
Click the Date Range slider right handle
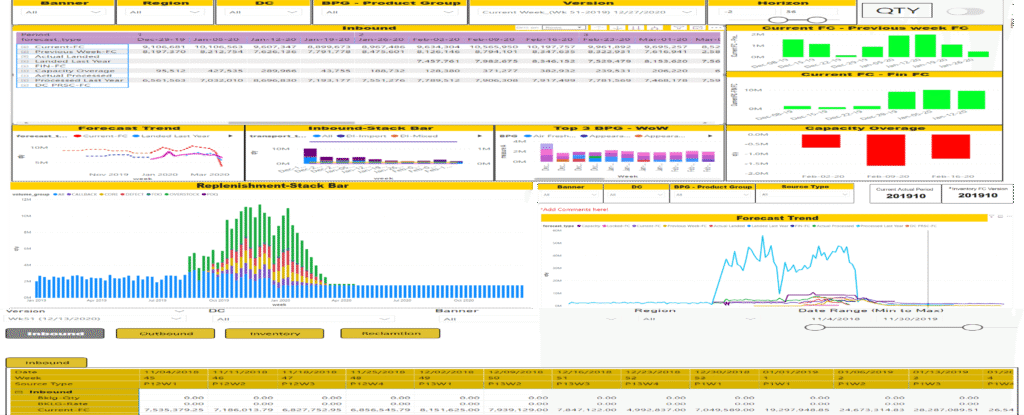pyautogui.click(x=972, y=327)
